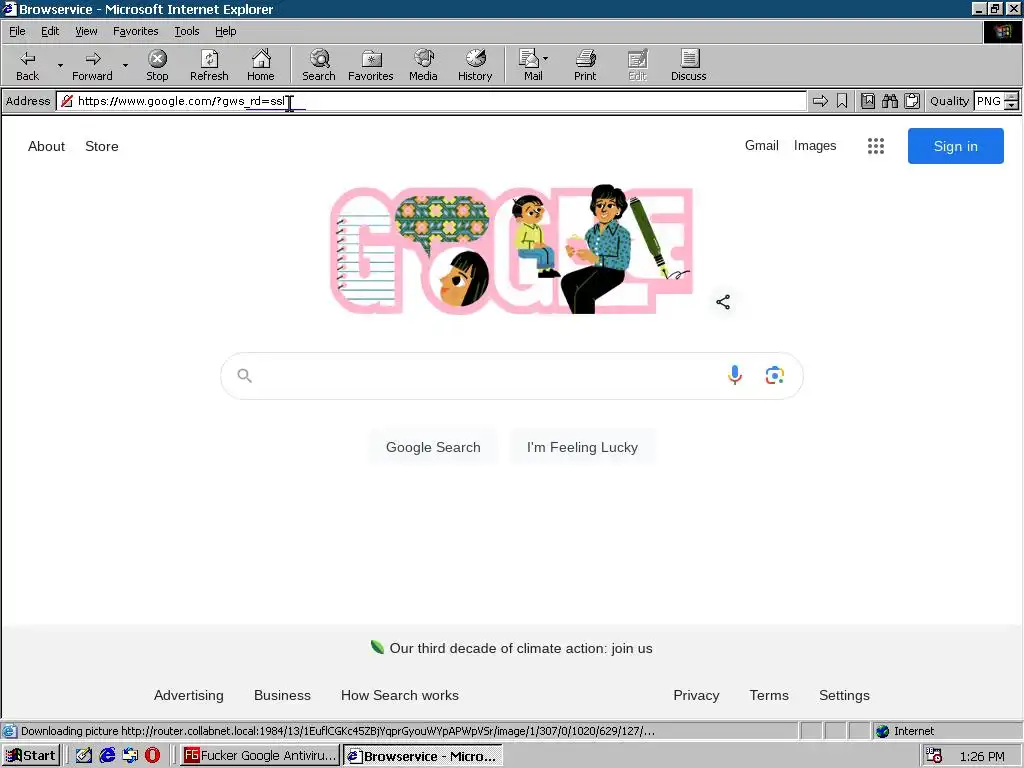Show browsing History from the toolbar
The image size is (1024, 768).
[475, 65]
